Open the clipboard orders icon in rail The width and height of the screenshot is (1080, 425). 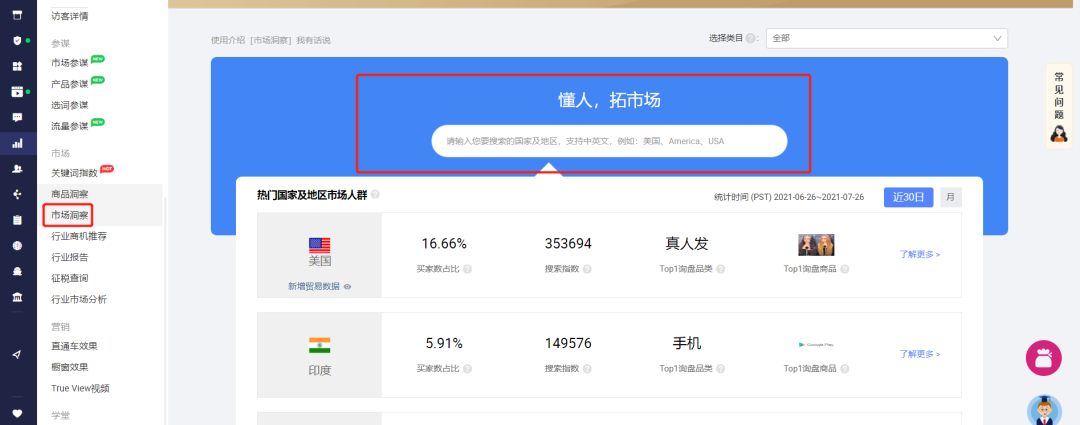[18, 220]
